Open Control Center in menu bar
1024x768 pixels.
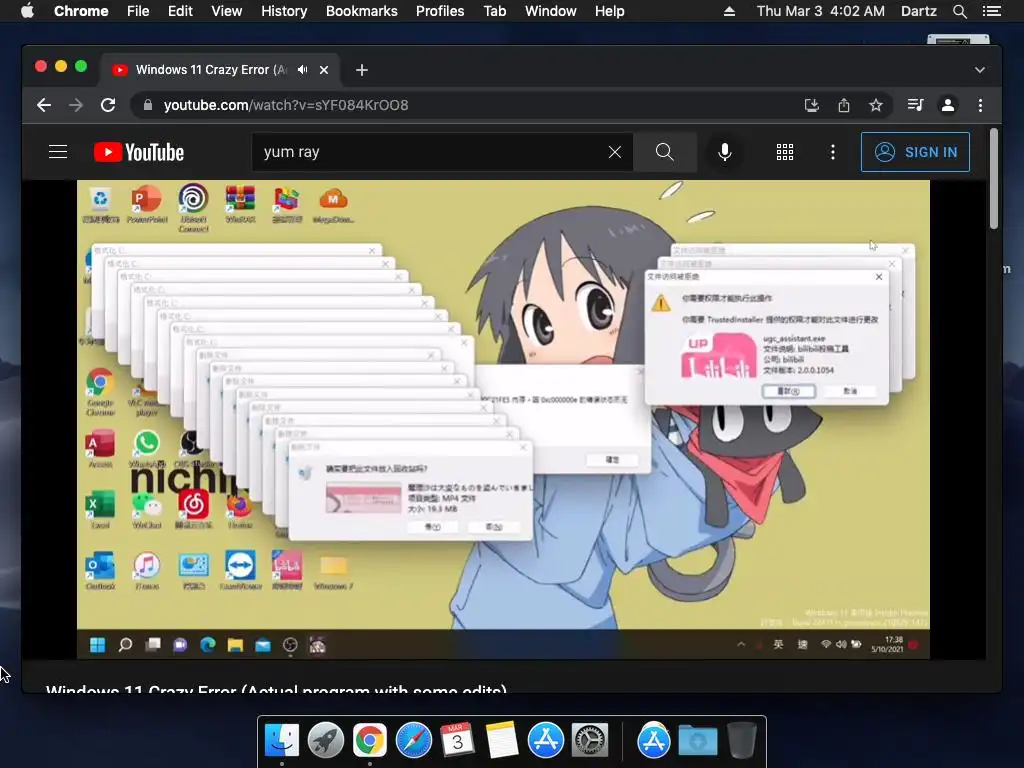(991, 11)
